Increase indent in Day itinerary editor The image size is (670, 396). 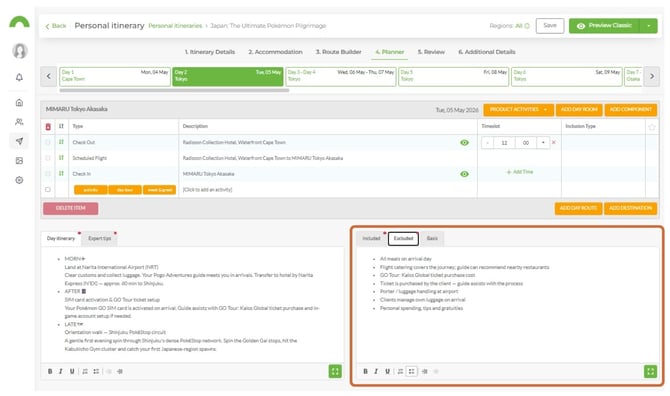click(120, 371)
